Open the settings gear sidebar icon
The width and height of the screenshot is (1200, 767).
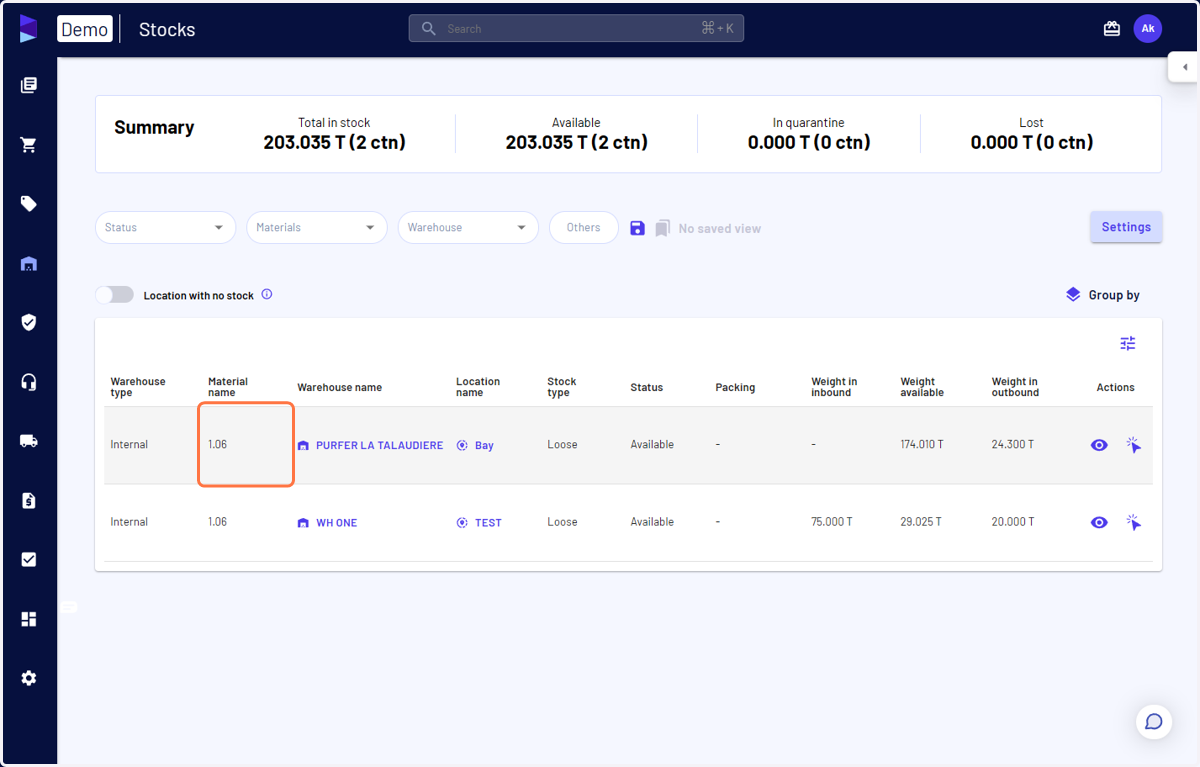tap(29, 678)
